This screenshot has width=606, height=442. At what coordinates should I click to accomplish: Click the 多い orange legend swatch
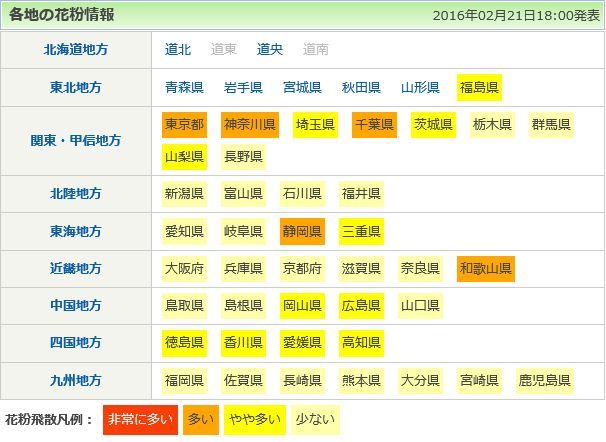201,419
